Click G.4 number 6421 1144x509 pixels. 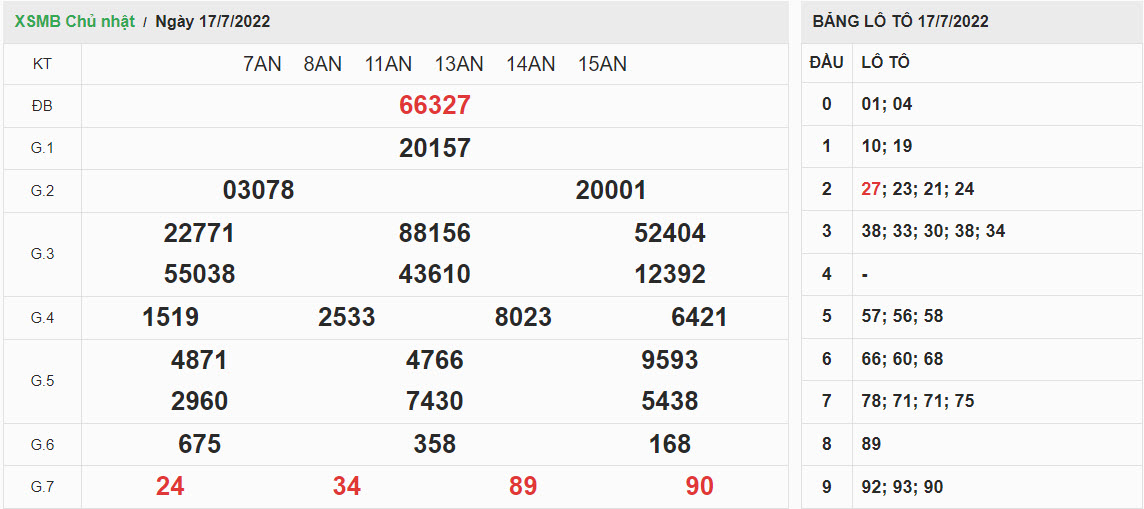click(x=699, y=317)
